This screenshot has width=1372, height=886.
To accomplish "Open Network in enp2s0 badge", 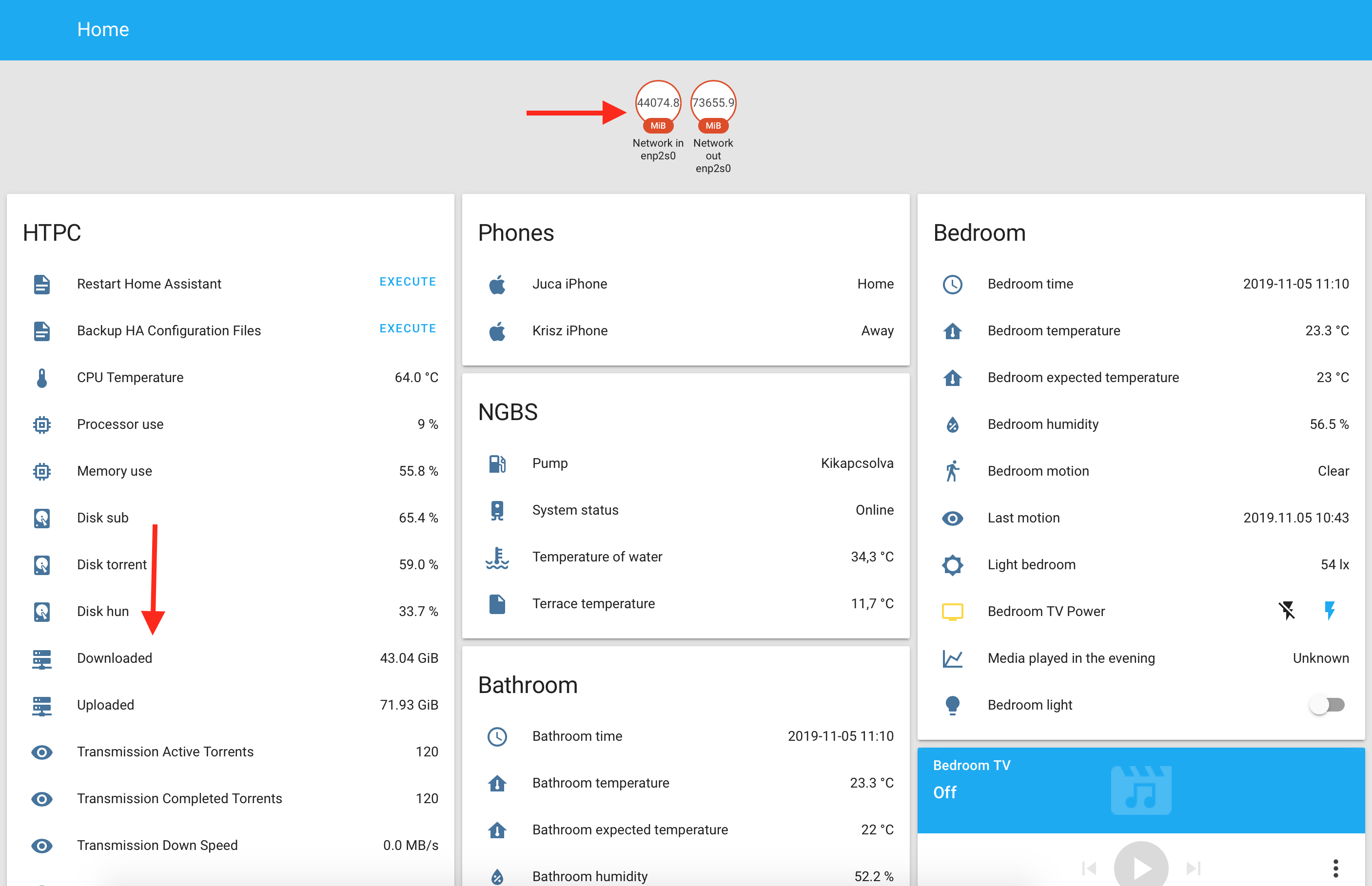I will [658, 103].
